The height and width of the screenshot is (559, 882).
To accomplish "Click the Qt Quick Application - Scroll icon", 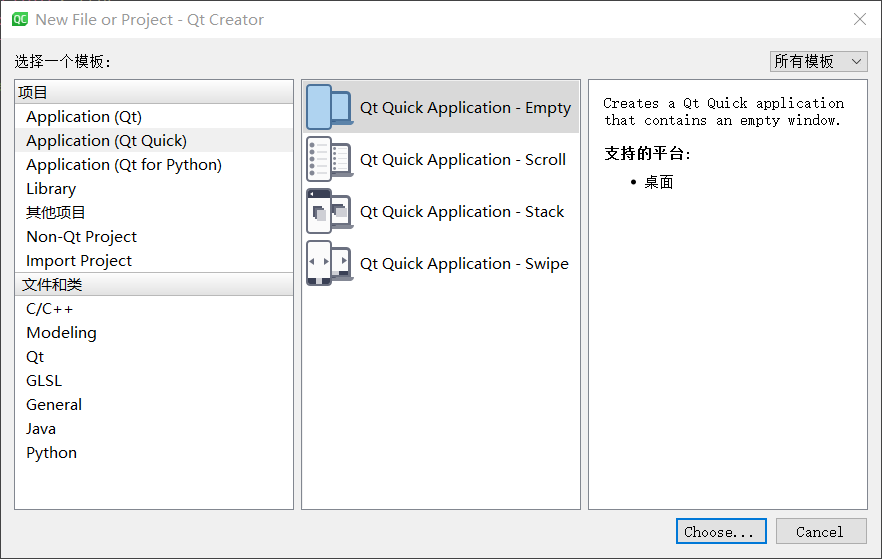I will click(x=329, y=159).
